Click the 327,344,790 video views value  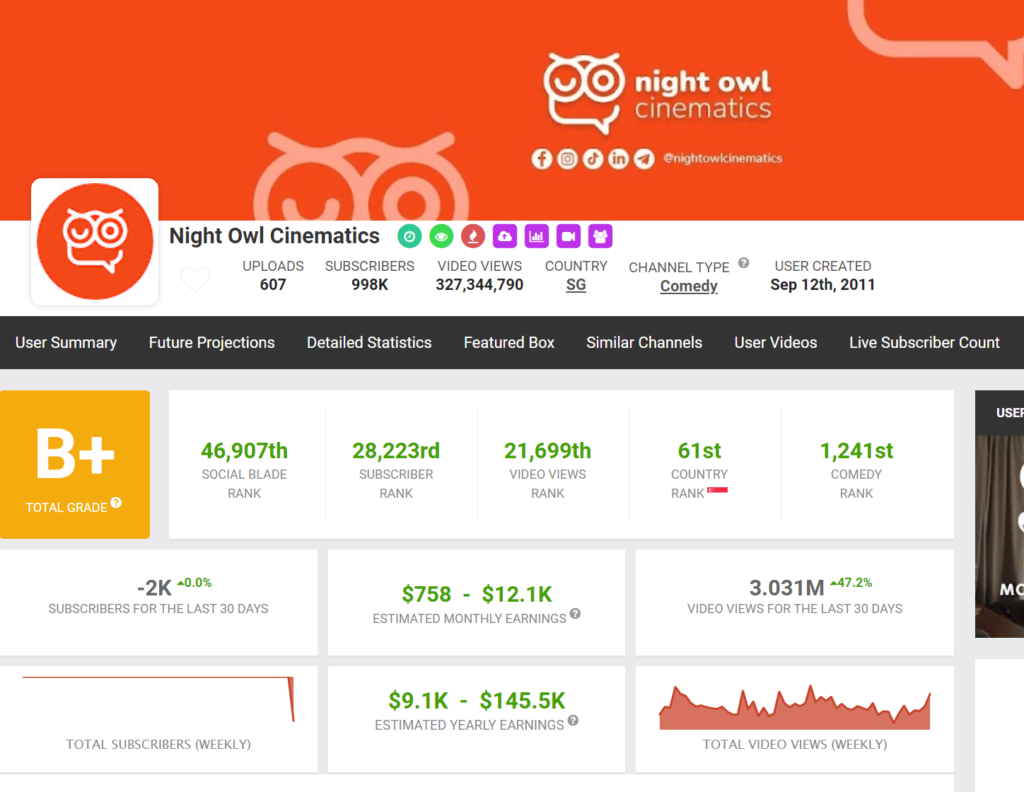pyautogui.click(x=479, y=285)
